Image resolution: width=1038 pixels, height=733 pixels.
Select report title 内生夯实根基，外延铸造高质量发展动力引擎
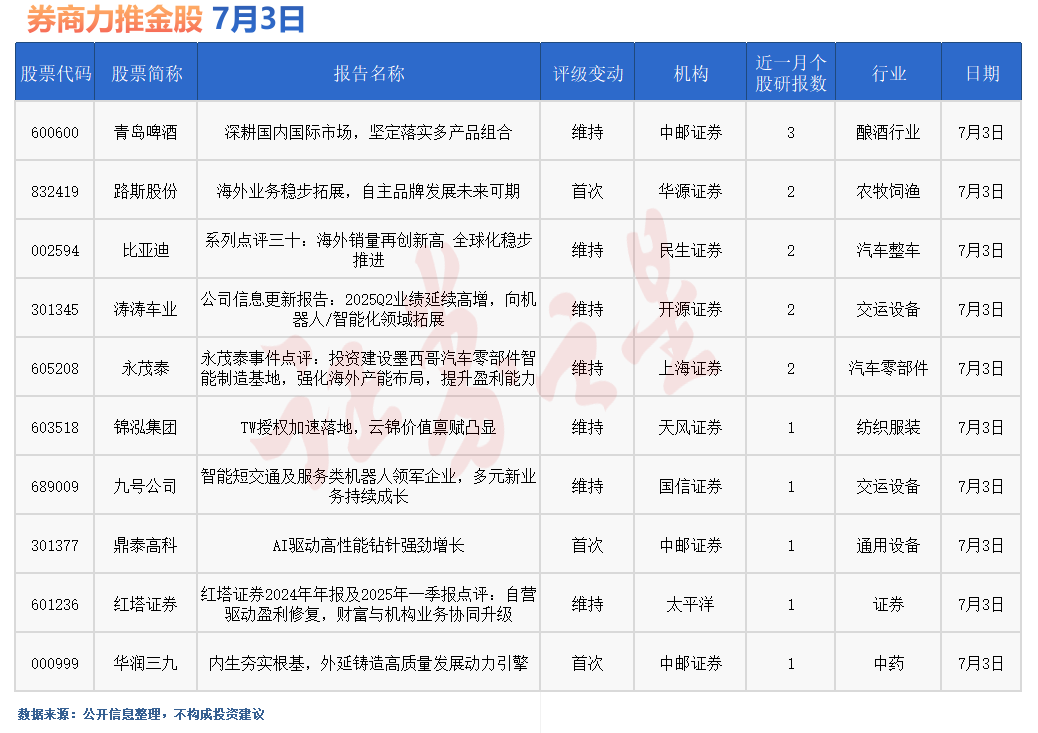[369, 663]
